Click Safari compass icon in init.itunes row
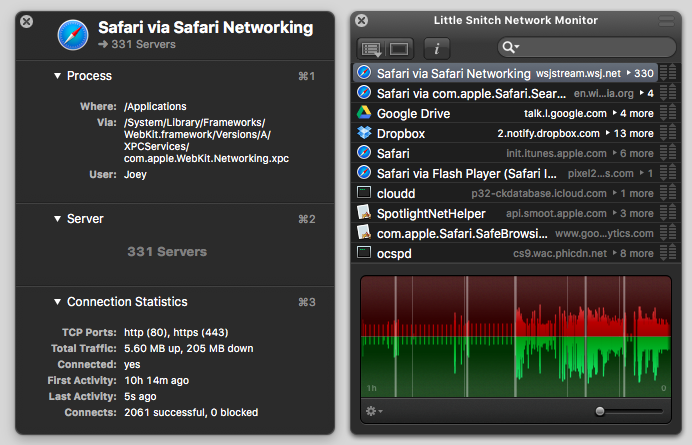Screen dimensions: 692x445 364,153
